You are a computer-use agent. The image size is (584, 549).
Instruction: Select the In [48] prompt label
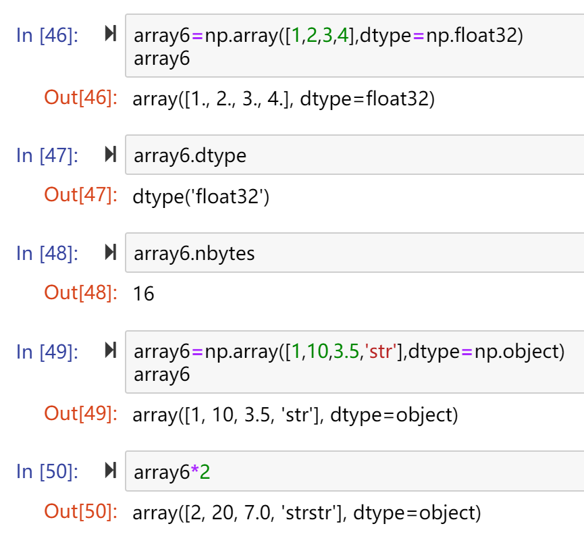pos(47,254)
